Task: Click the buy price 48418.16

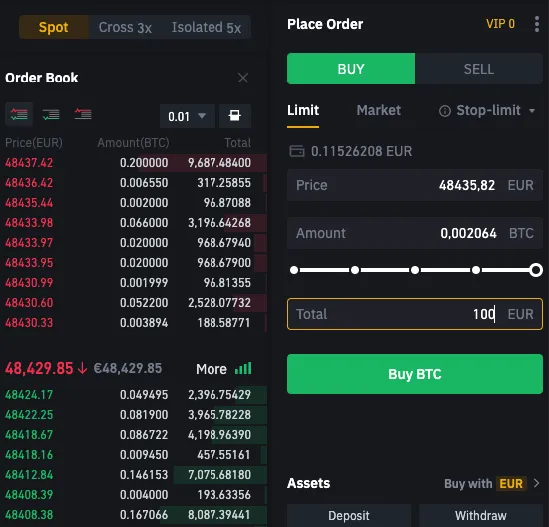Action: click(x=29, y=455)
